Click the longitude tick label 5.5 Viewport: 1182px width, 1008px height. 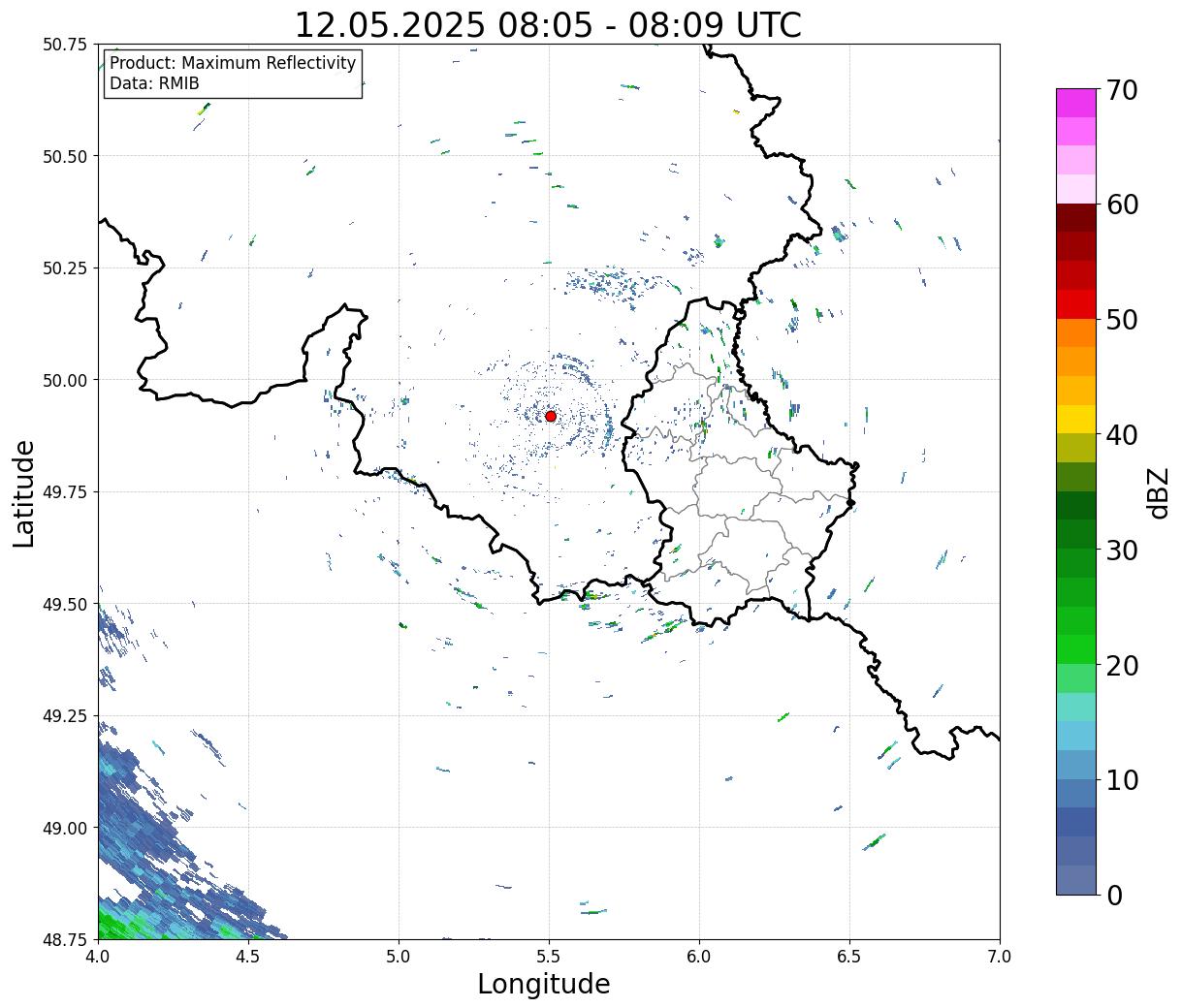[549, 957]
